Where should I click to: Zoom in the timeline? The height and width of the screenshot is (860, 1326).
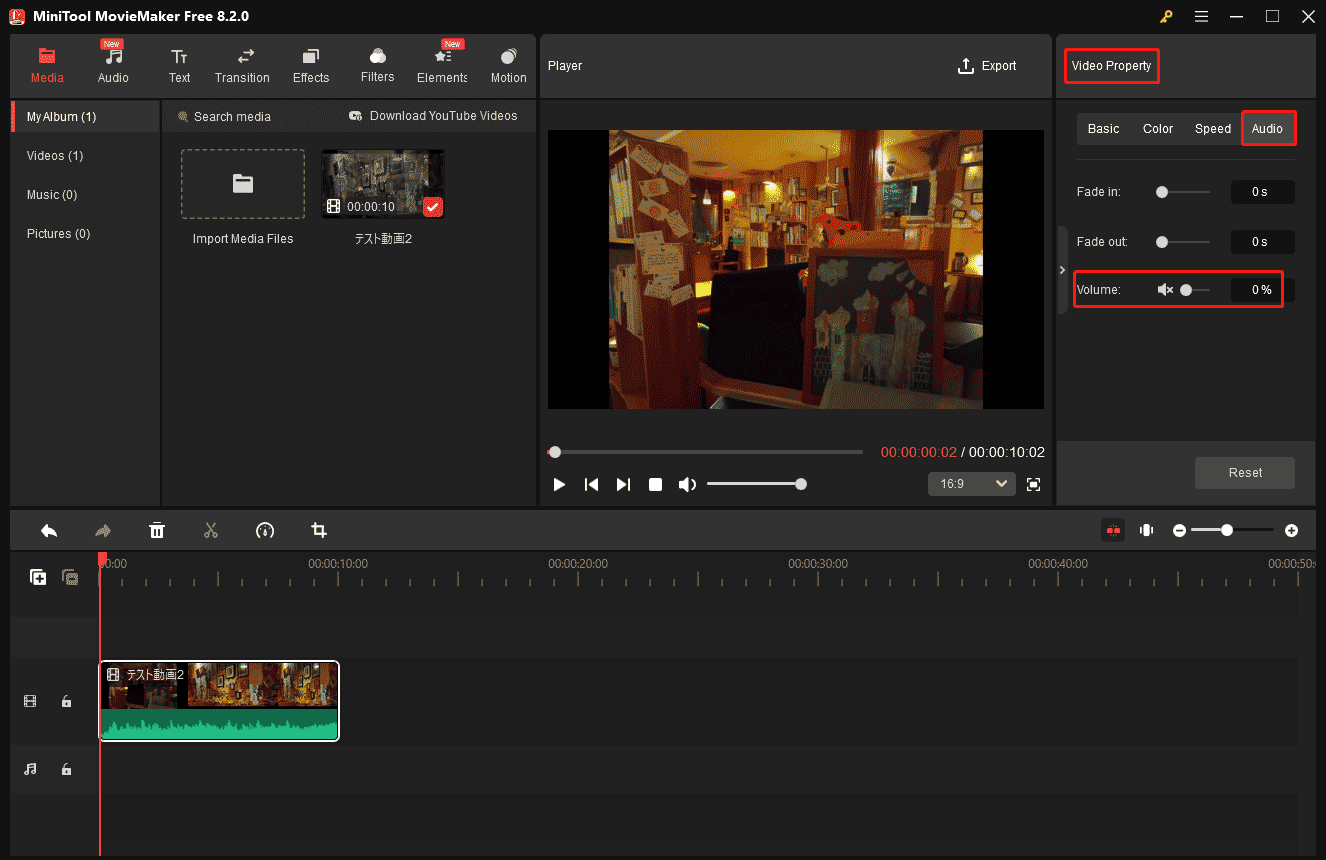(1291, 530)
